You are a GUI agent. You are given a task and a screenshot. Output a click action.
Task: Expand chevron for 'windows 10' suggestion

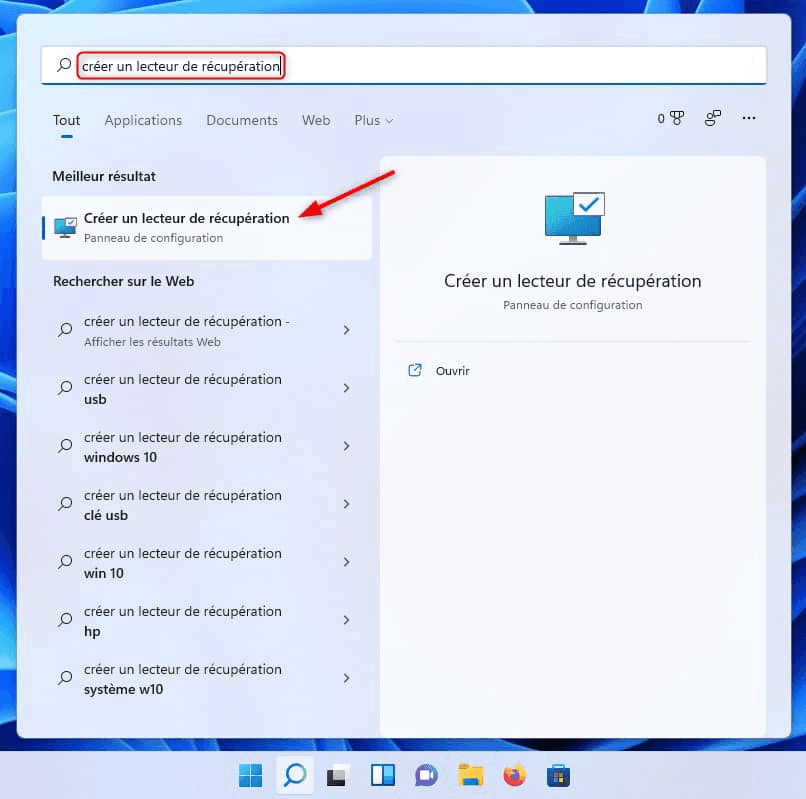pos(346,446)
